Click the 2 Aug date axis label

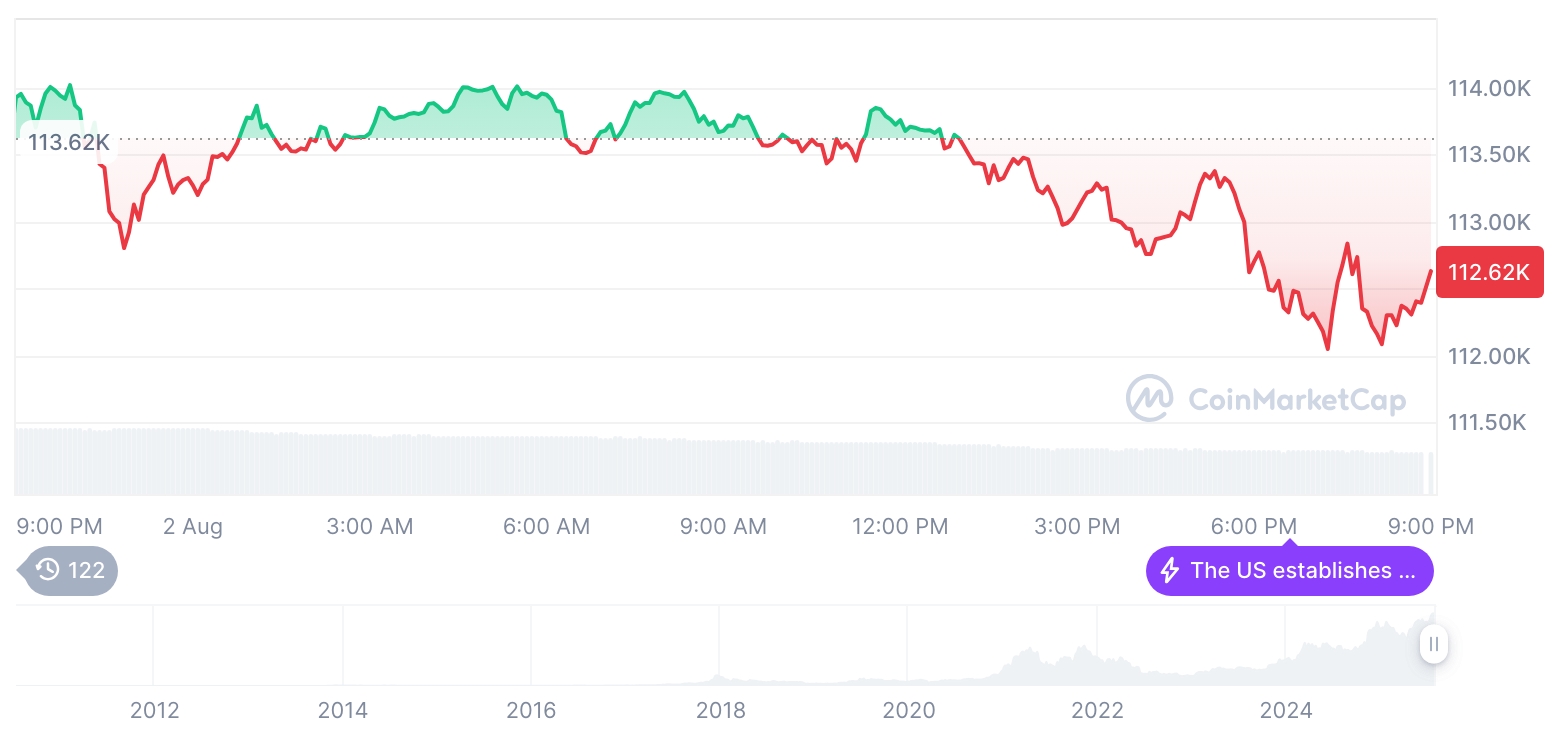pos(193,526)
